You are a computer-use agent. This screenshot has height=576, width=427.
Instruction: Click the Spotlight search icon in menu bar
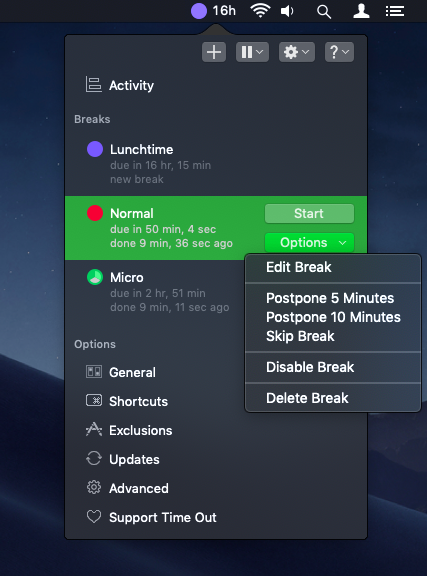[324, 11]
